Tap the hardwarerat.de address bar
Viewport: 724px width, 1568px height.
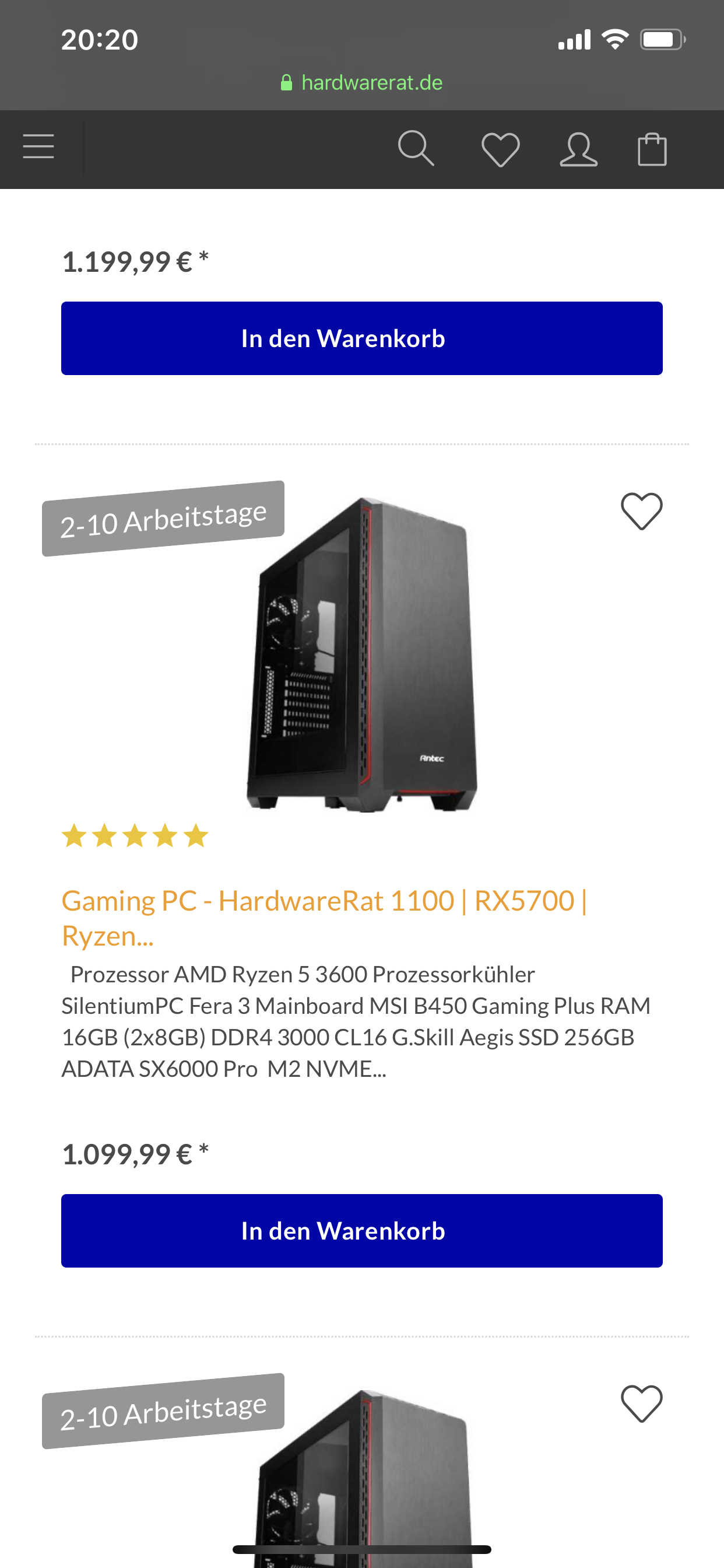[361, 82]
